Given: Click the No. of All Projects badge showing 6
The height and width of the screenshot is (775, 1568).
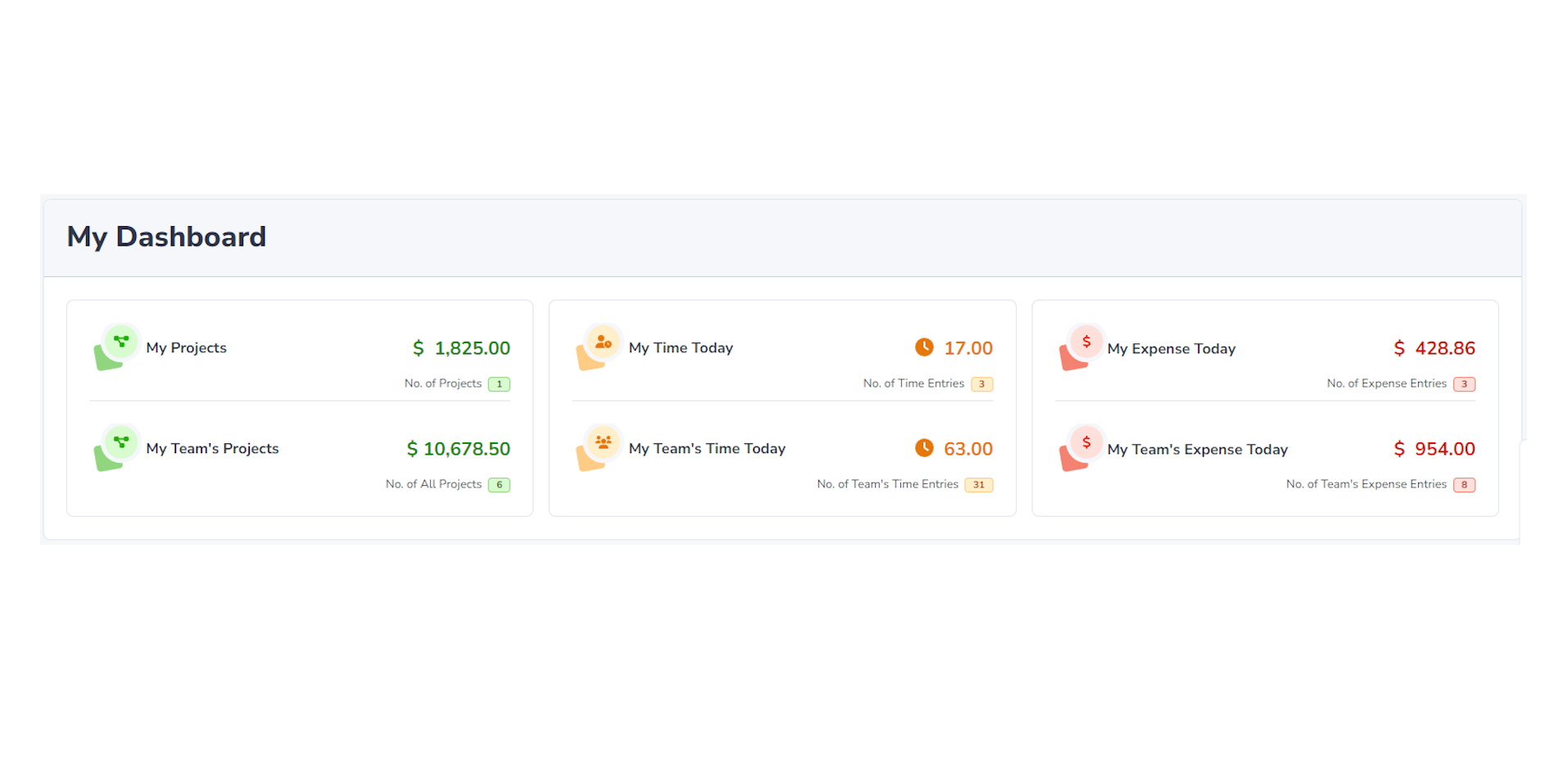Looking at the screenshot, I should tap(499, 485).
